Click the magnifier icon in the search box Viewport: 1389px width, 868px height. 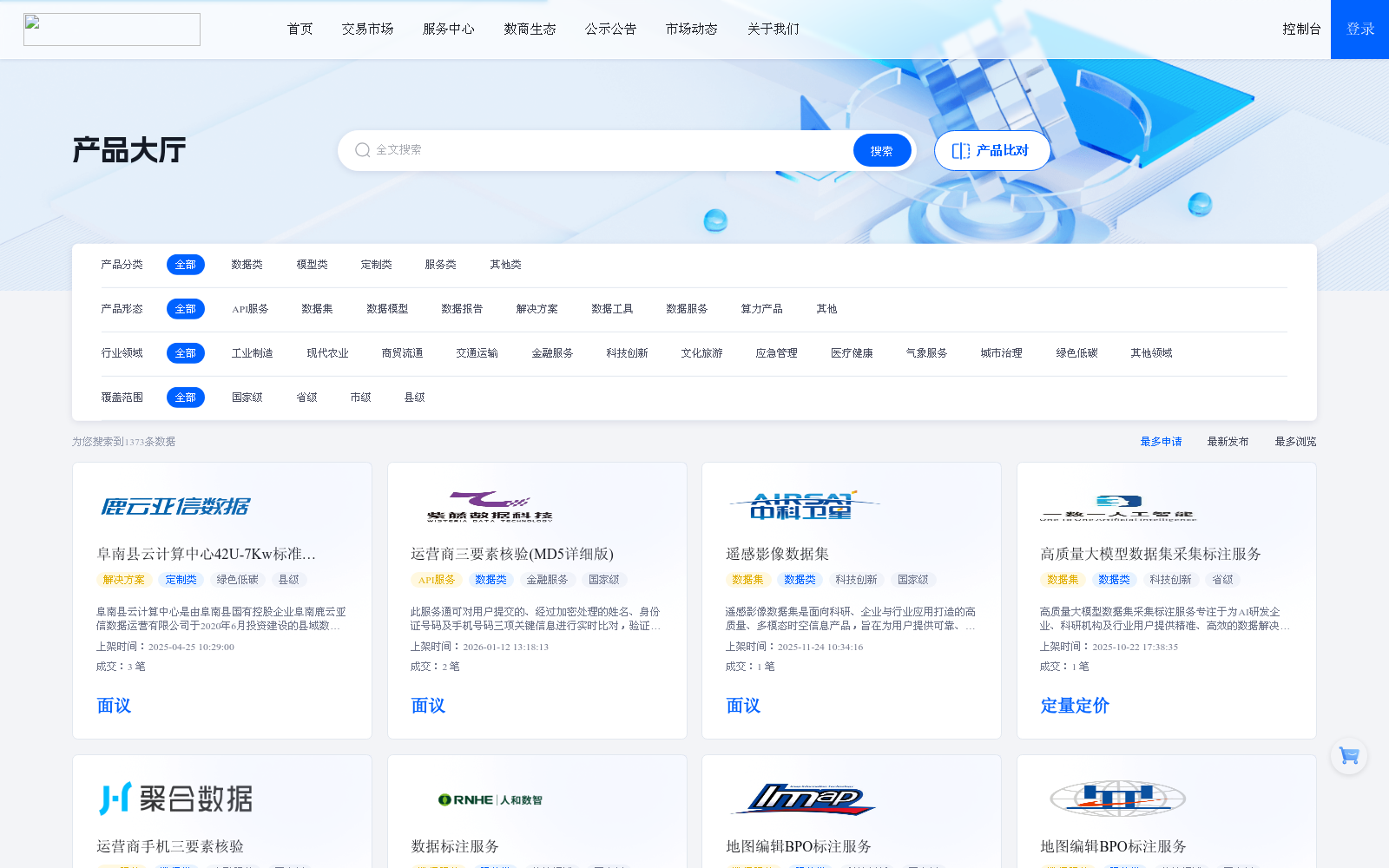pyautogui.click(x=363, y=150)
